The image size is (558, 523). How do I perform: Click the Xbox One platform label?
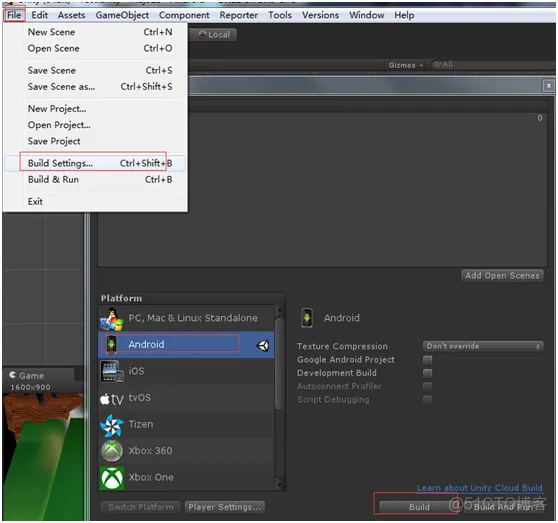(151, 477)
